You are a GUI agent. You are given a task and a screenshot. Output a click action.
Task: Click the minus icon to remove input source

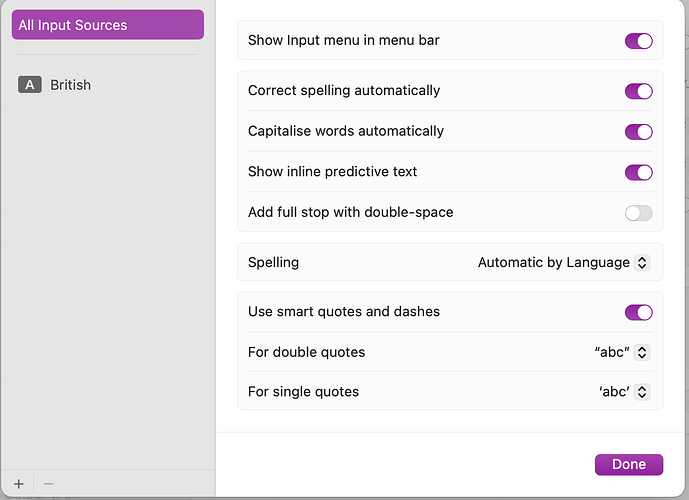pyautogui.click(x=48, y=483)
